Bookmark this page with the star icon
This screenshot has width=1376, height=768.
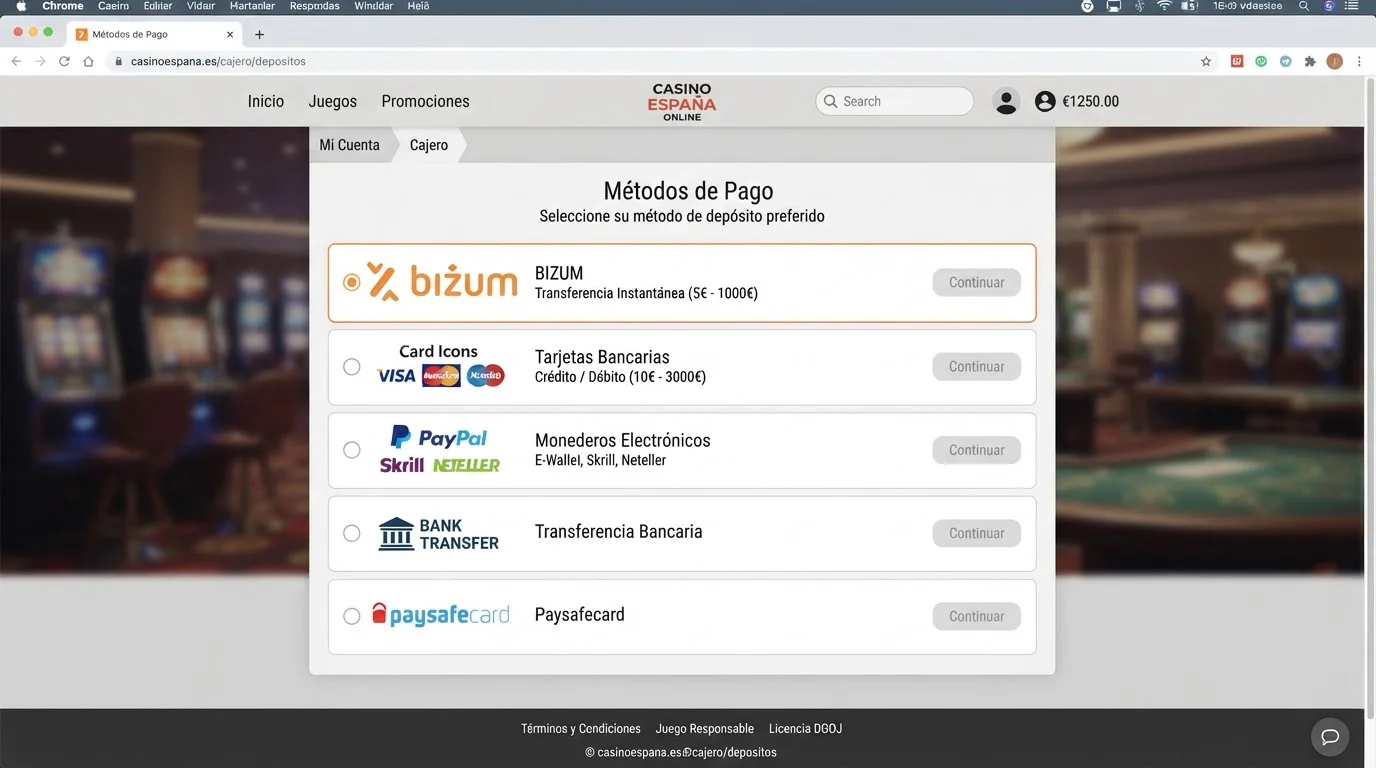click(1206, 61)
